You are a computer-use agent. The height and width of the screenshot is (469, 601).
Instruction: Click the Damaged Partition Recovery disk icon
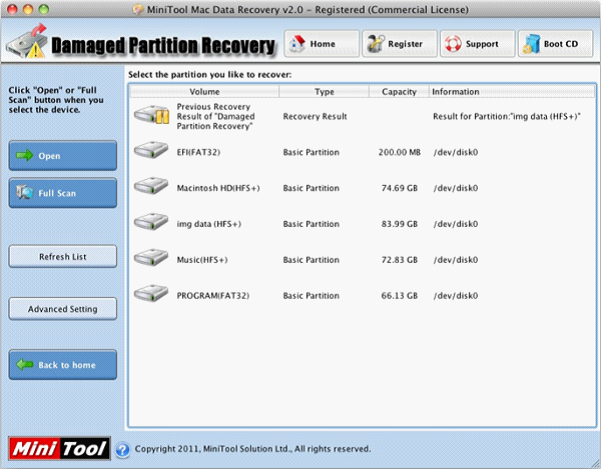click(x=27, y=42)
